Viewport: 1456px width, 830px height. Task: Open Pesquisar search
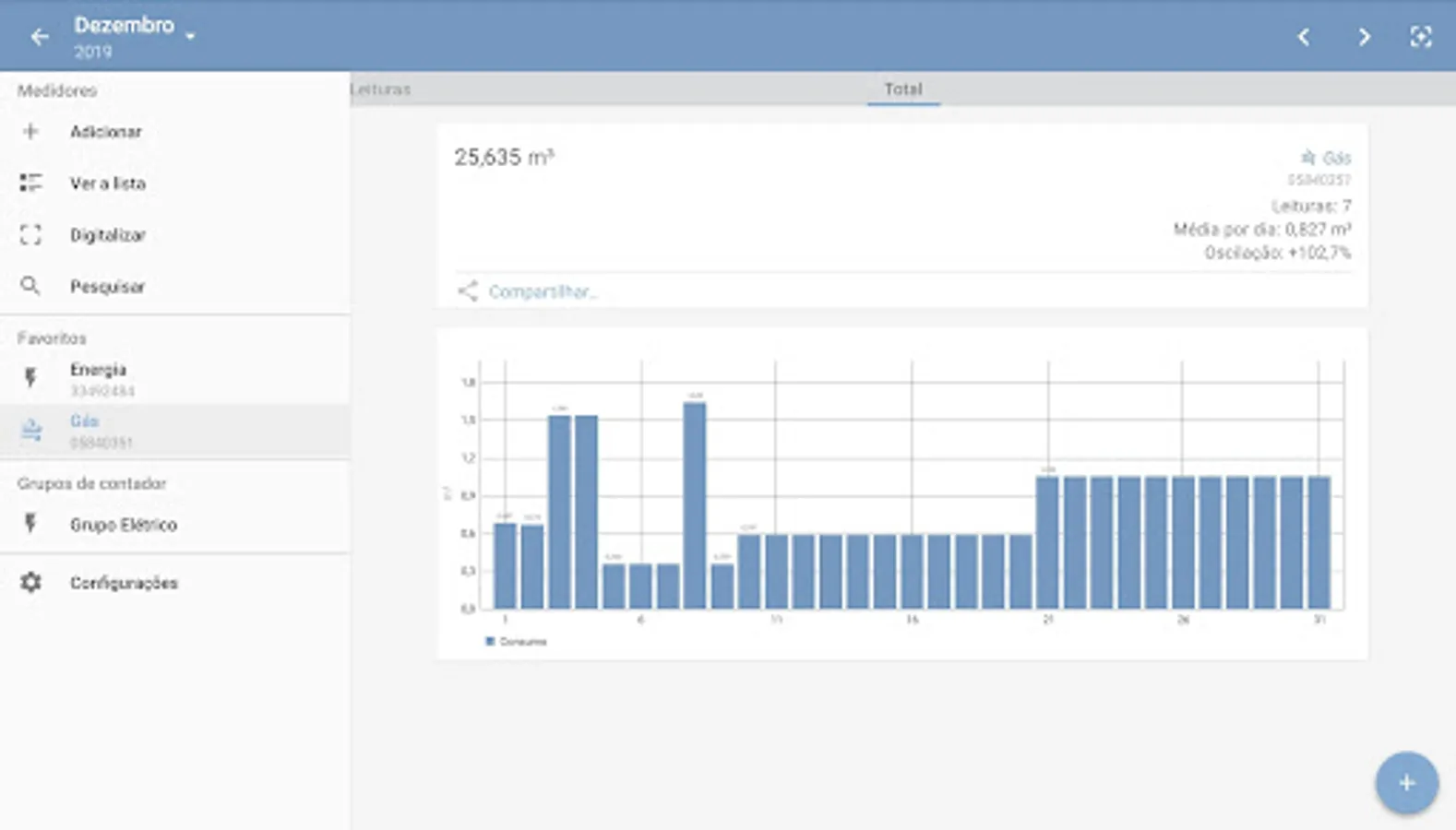(x=175, y=287)
